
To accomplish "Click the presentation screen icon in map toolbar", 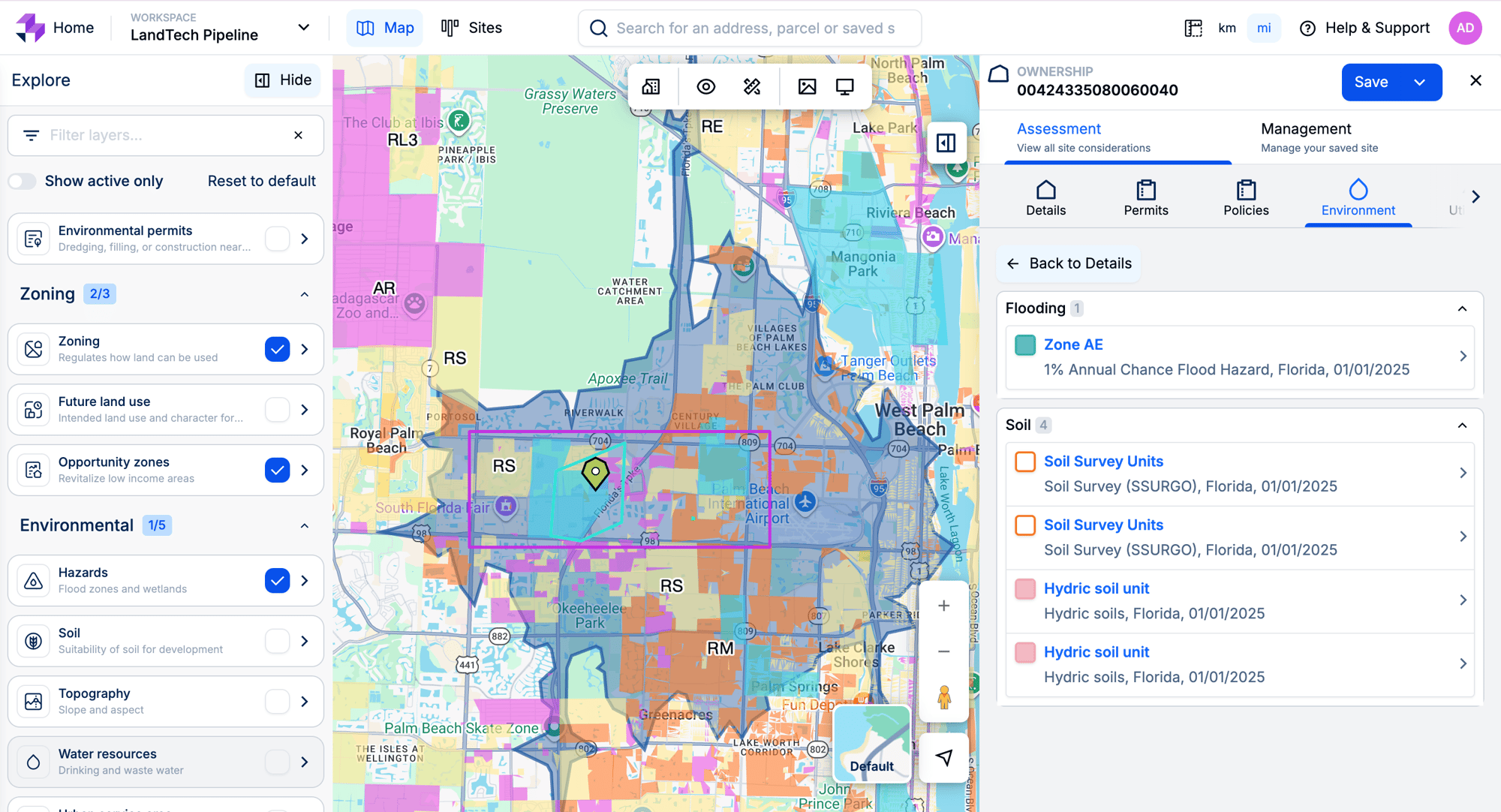I will pos(845,87).
